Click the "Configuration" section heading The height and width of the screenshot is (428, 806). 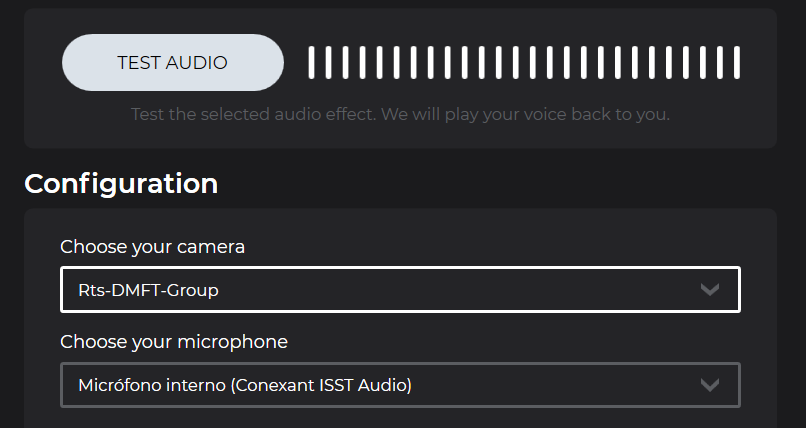[x=121, y=184]
